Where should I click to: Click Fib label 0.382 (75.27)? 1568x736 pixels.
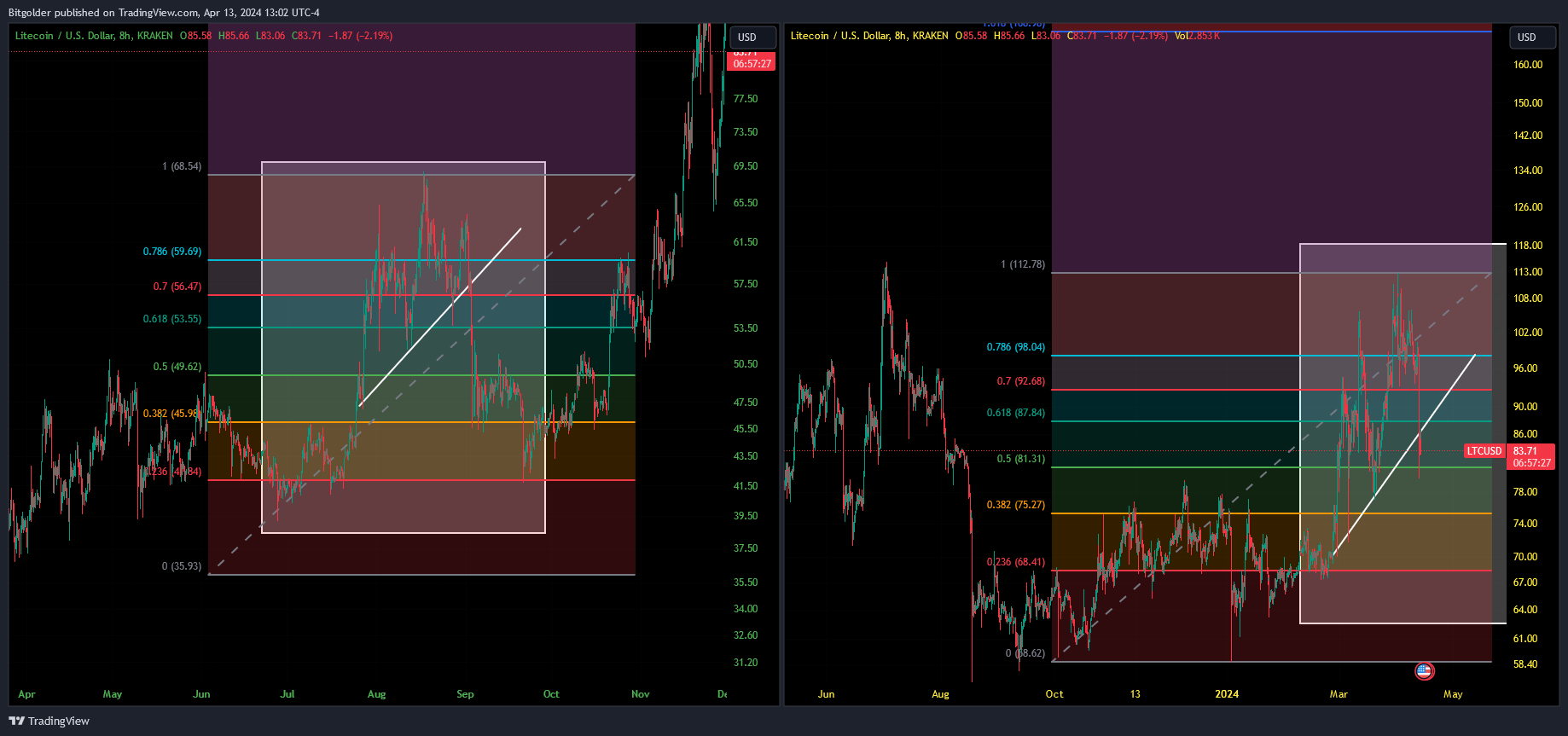tap(1015, 505)
